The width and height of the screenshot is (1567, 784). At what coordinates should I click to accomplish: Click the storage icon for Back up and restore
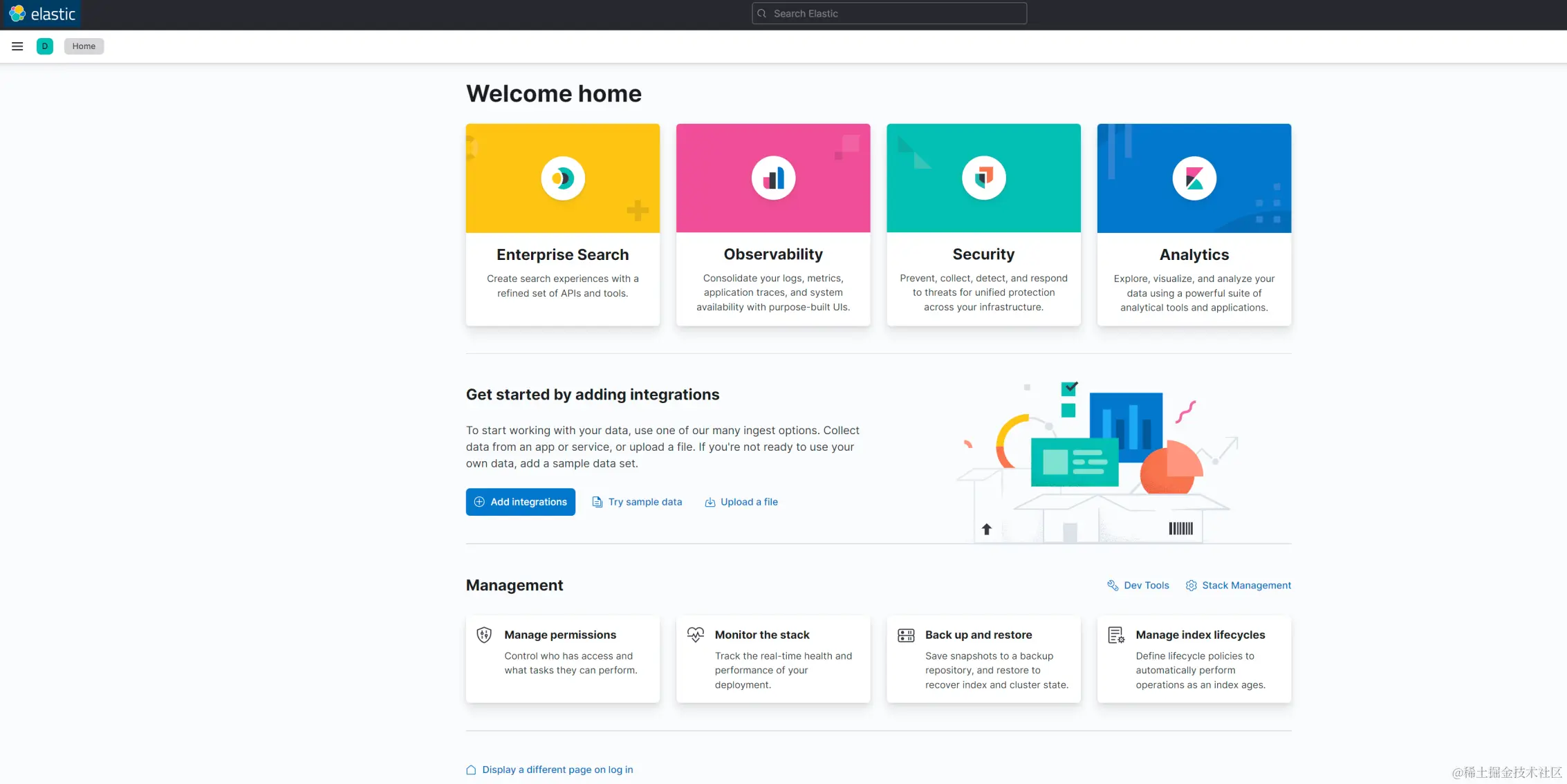[x=906, y=635]
